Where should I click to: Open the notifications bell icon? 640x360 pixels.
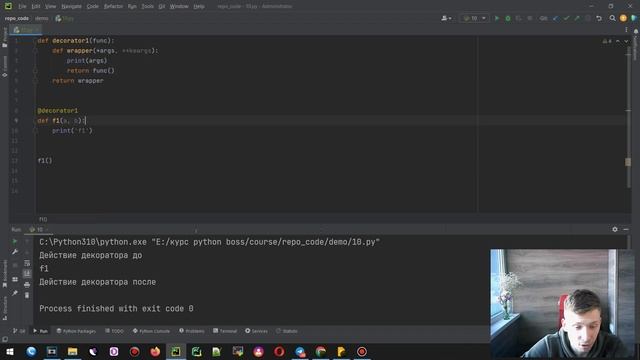[636, 31]
